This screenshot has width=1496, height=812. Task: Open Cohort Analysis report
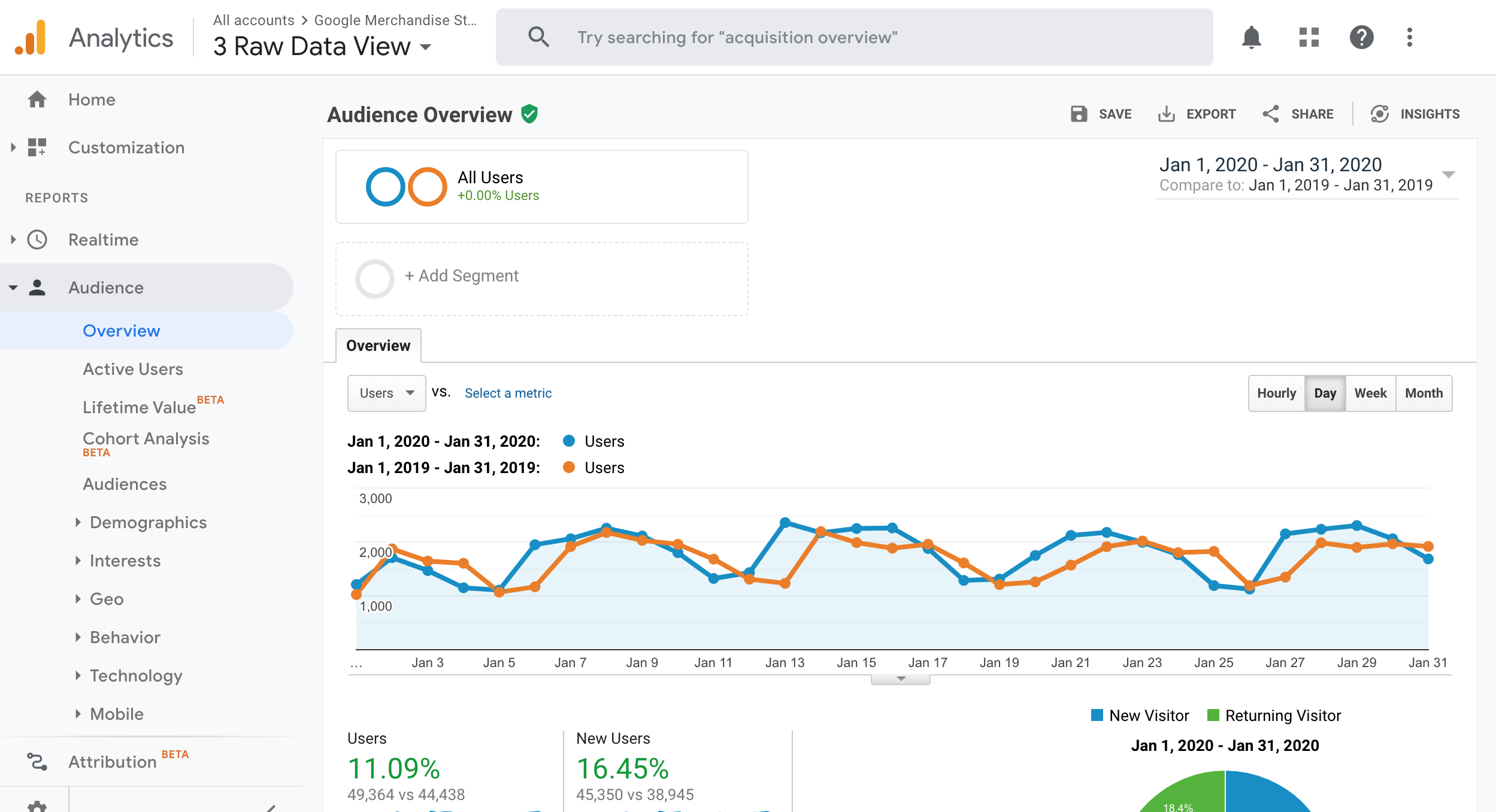pyautogui.click(x=146, y=439)
